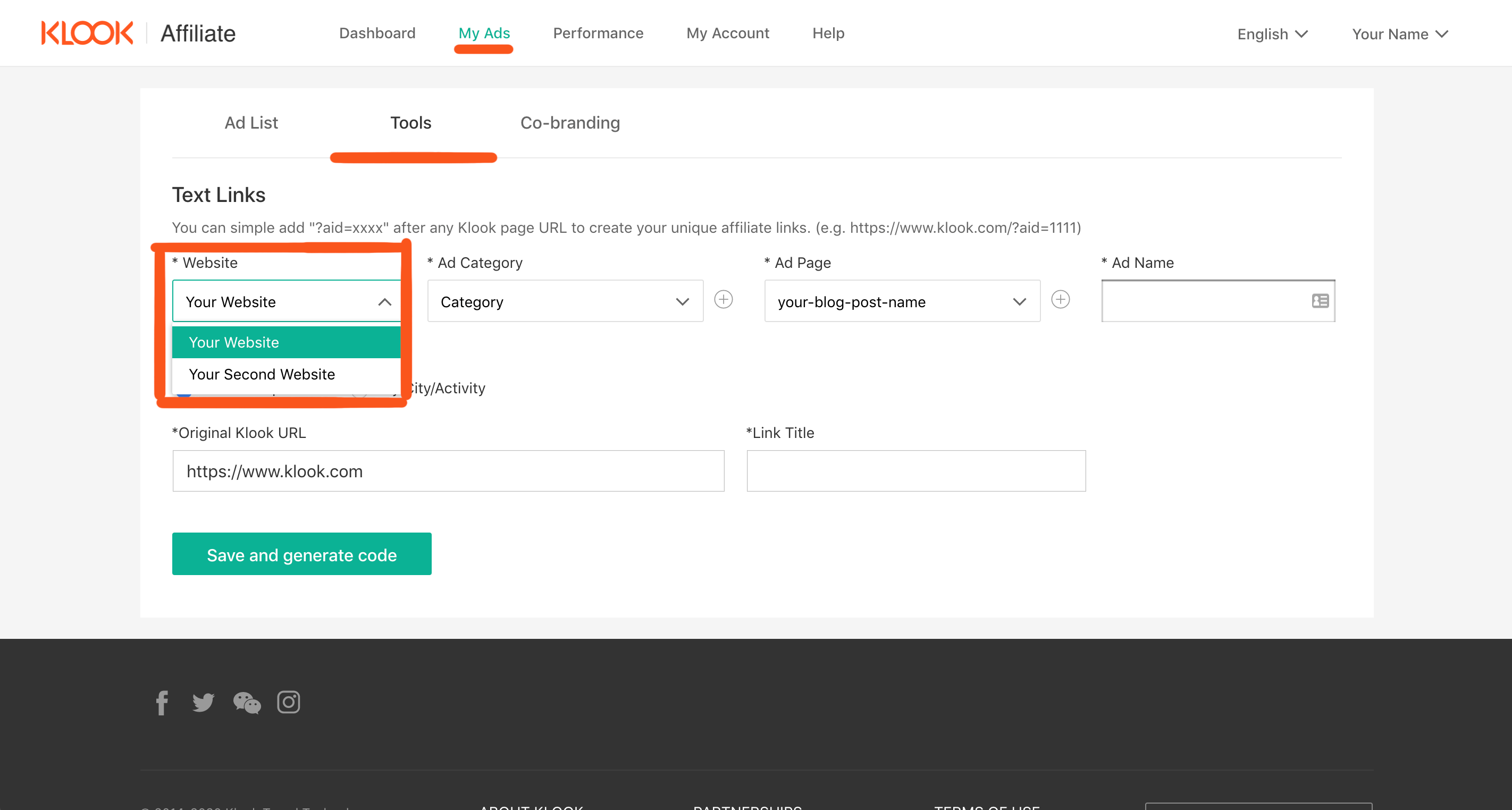The height and width of the screenshot is (810, 1512).
Task: Select Your Second Website option
Action: pos(287,375)
